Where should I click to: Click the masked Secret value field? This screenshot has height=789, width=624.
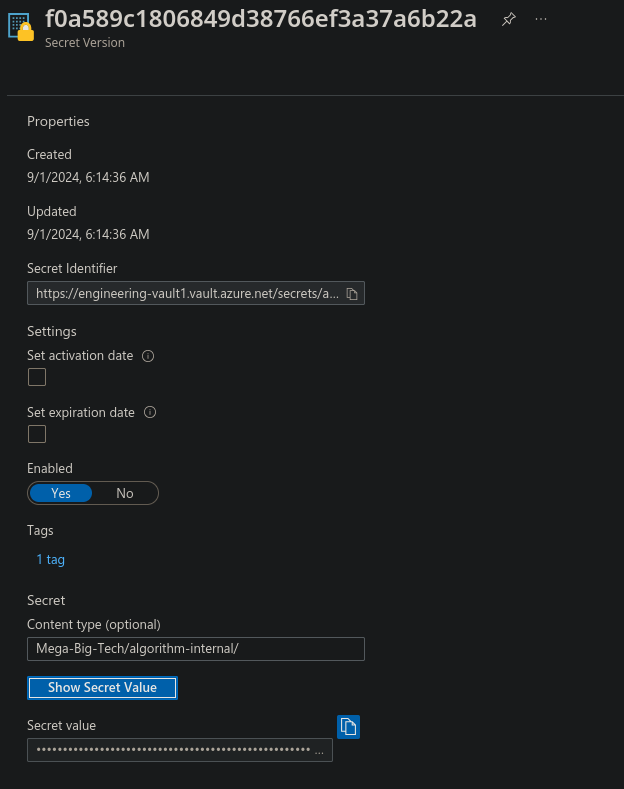[180, 750]
